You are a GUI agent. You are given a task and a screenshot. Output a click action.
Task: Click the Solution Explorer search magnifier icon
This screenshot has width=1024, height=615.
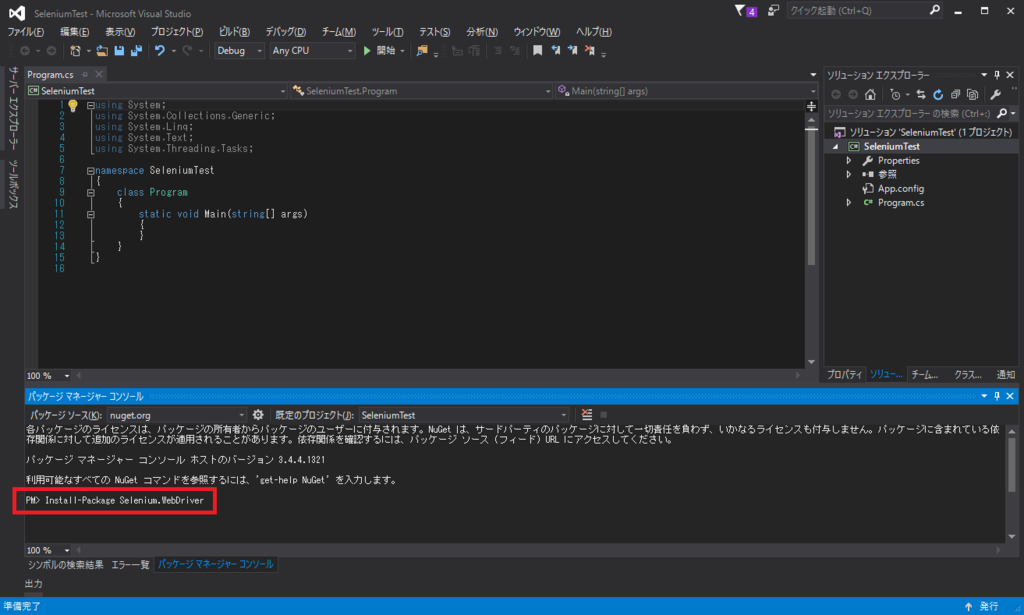(1002, 114)
